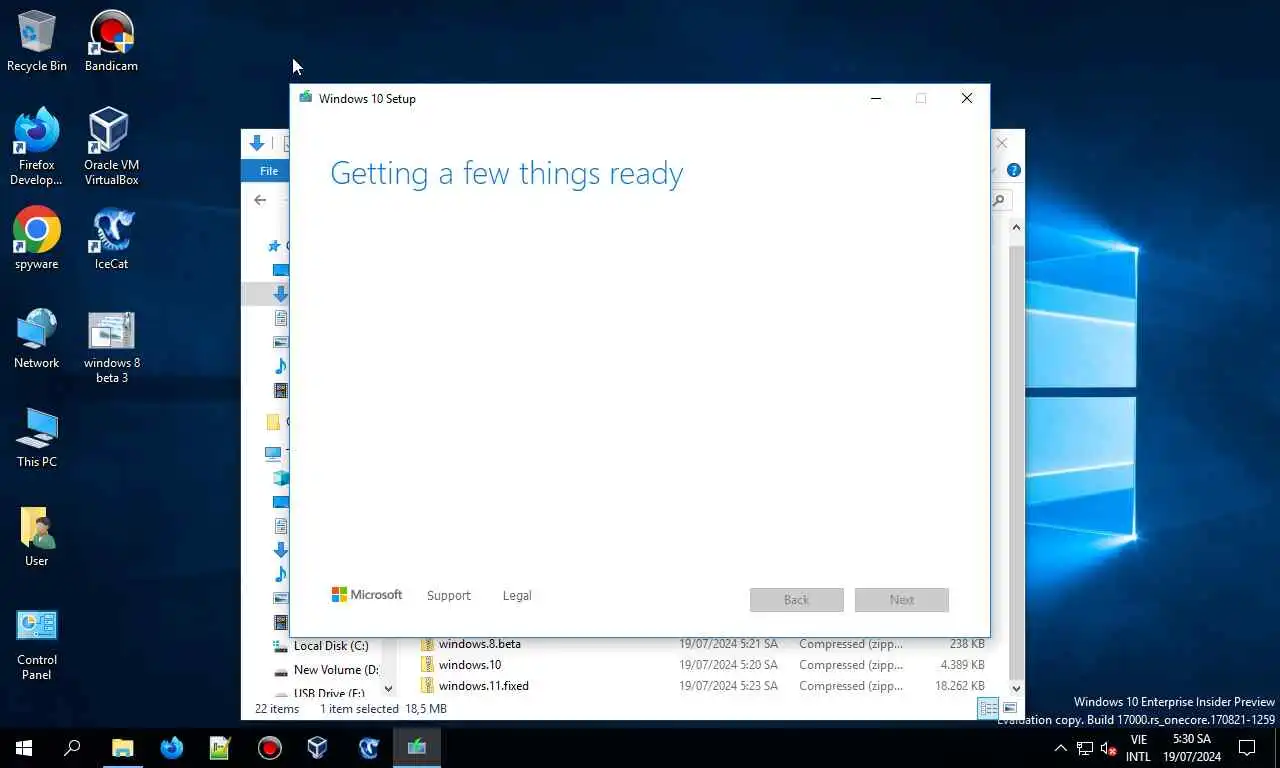
Task: Open the Chrome shortcut labeled spyware
Action: coord(37,238)
